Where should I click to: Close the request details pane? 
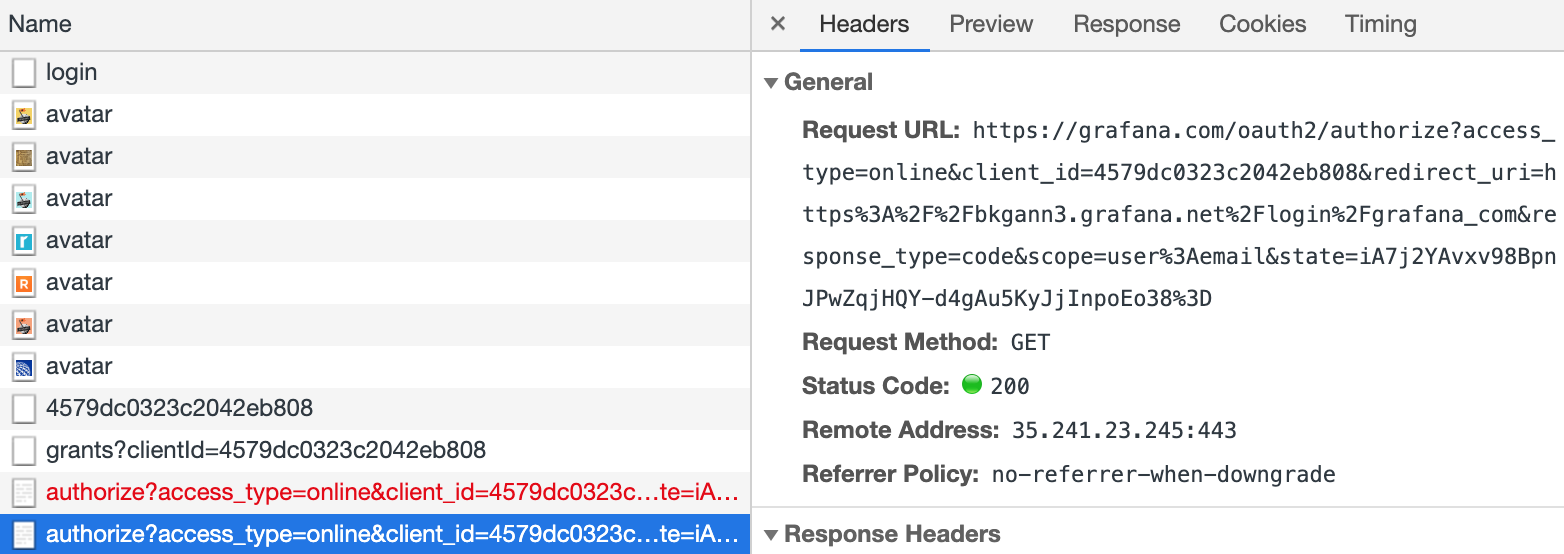[778, 25]
